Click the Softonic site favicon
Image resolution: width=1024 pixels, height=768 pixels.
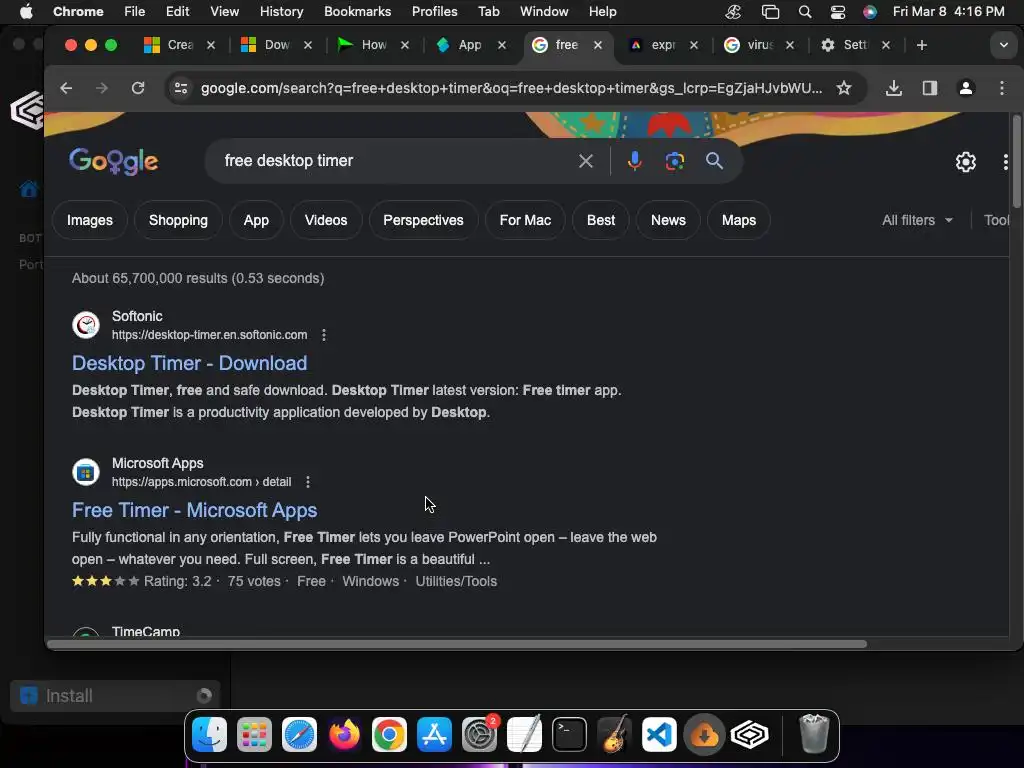pyautogui.click(x=86, y=325)
